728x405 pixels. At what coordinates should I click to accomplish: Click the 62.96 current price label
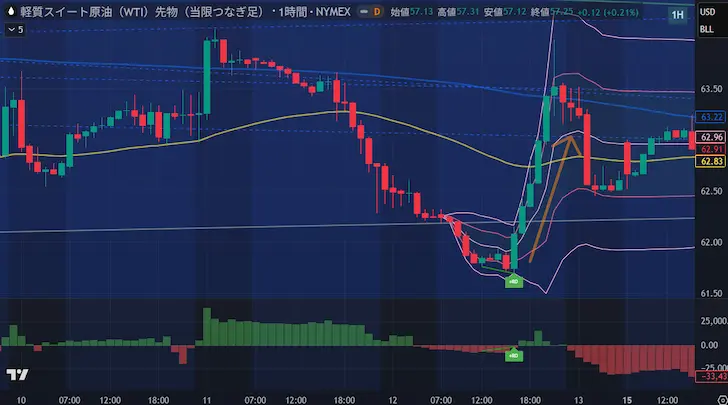(x=712, y=137)
